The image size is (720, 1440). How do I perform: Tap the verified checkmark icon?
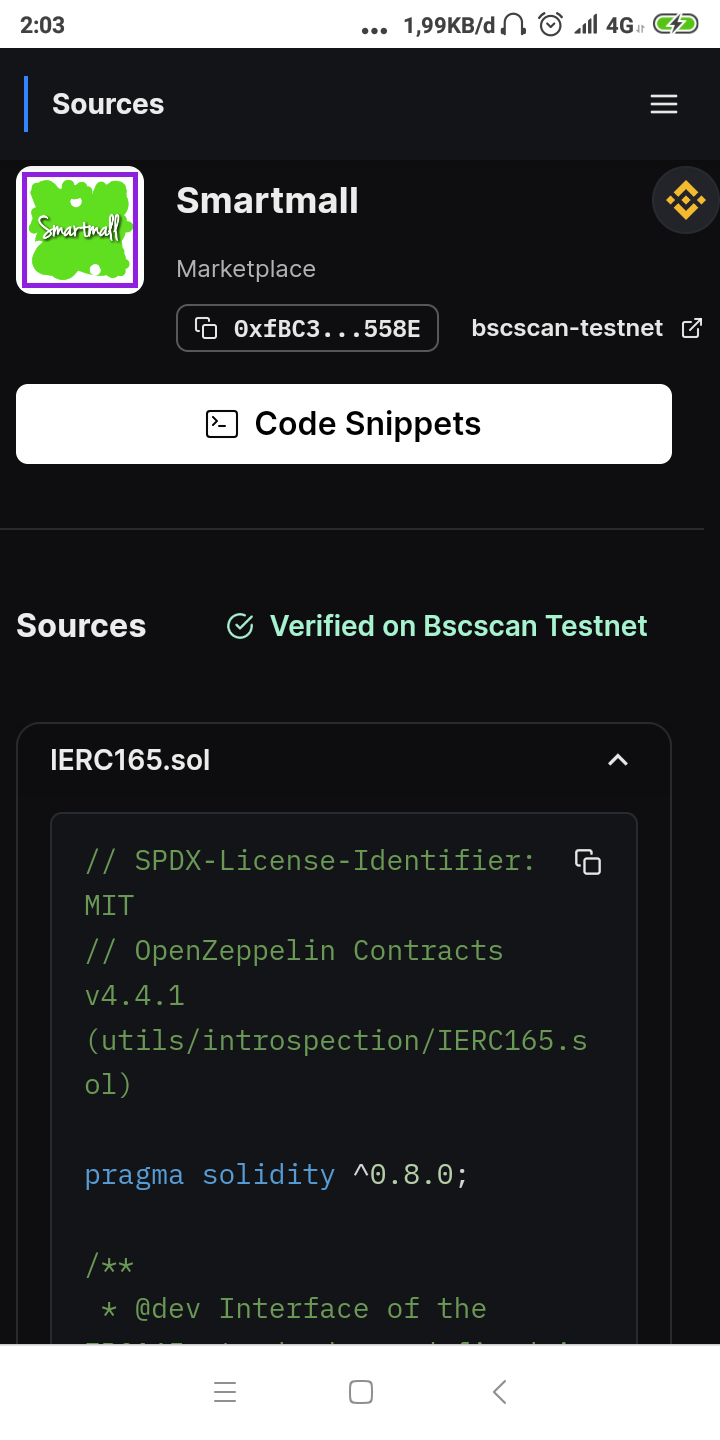[x=240, y=626]
